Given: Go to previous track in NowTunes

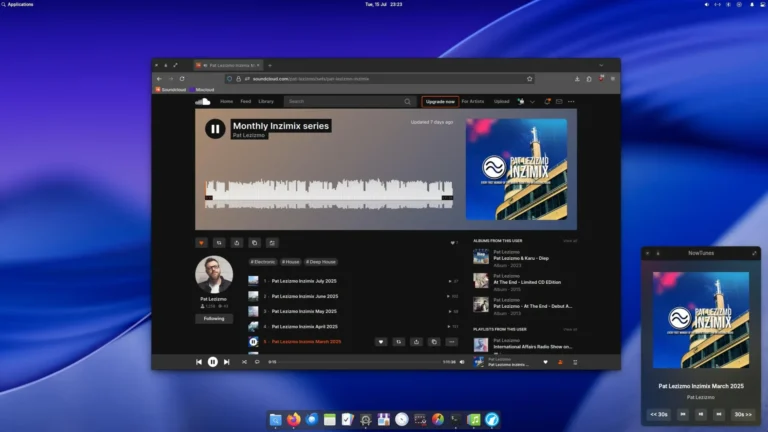Looking at the screenshot, I should coord(683,414).
